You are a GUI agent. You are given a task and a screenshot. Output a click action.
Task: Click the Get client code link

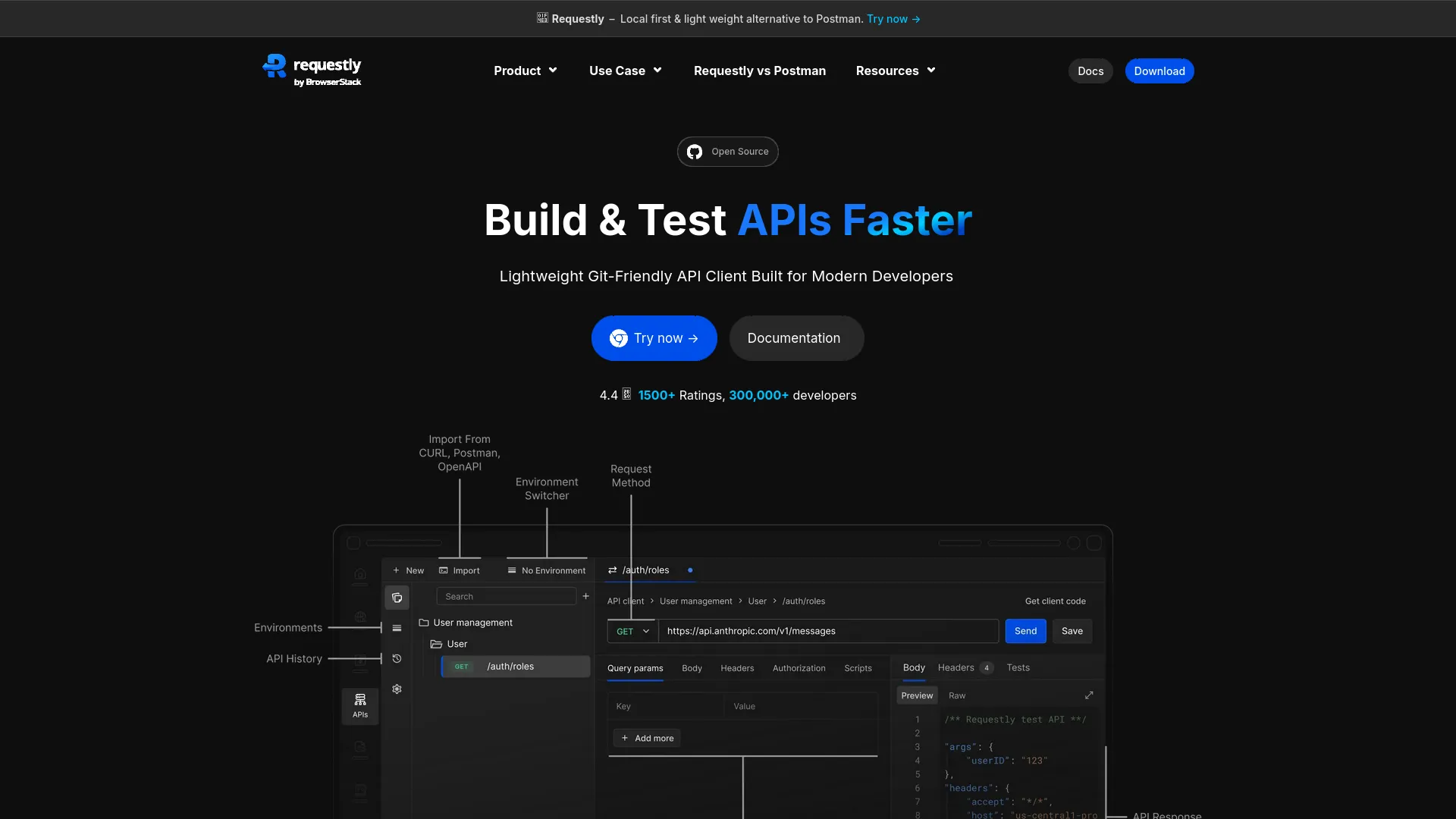point(1056,601)
